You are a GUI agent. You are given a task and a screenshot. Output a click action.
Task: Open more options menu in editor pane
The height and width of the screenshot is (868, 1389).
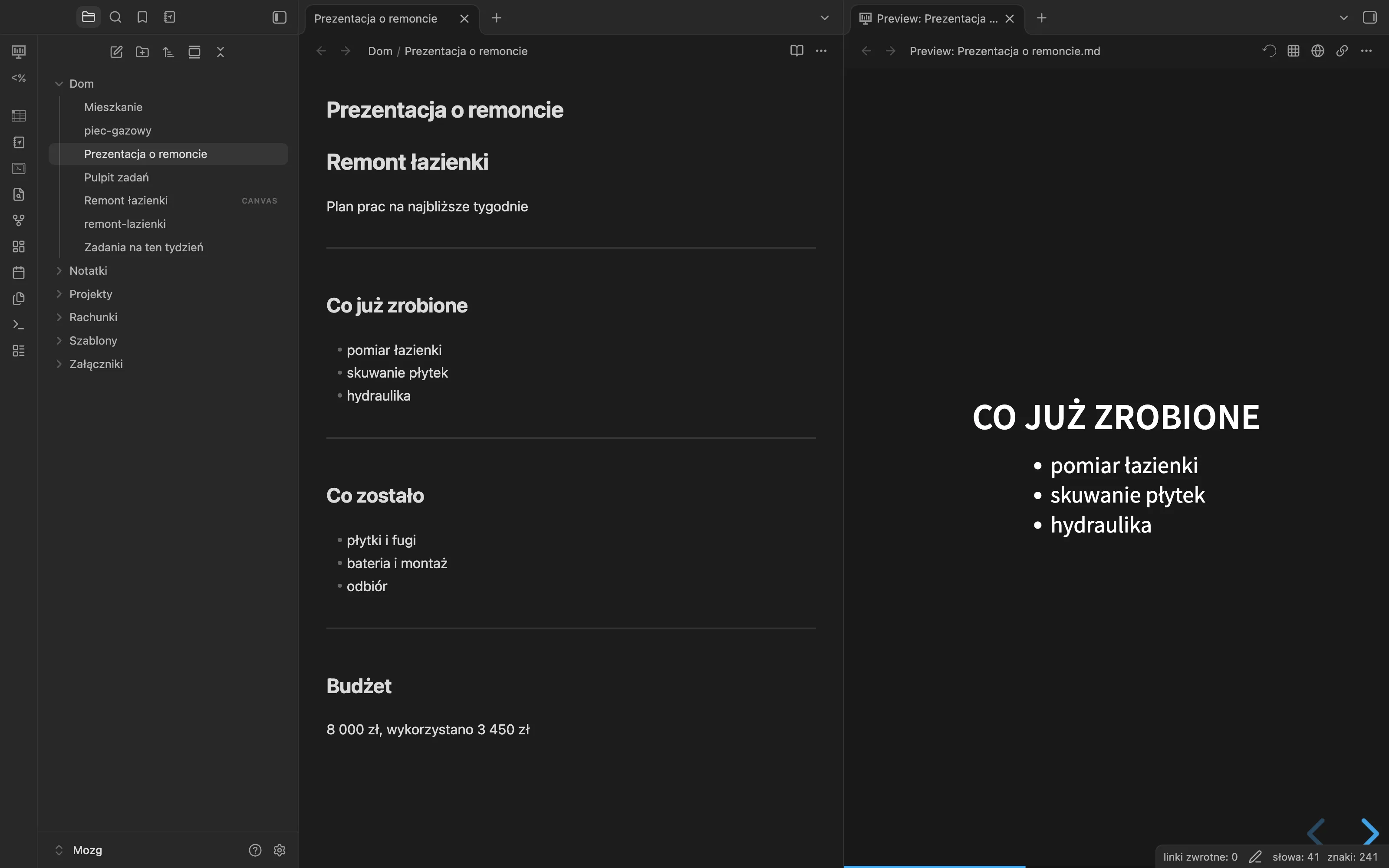tap(821, 51)
